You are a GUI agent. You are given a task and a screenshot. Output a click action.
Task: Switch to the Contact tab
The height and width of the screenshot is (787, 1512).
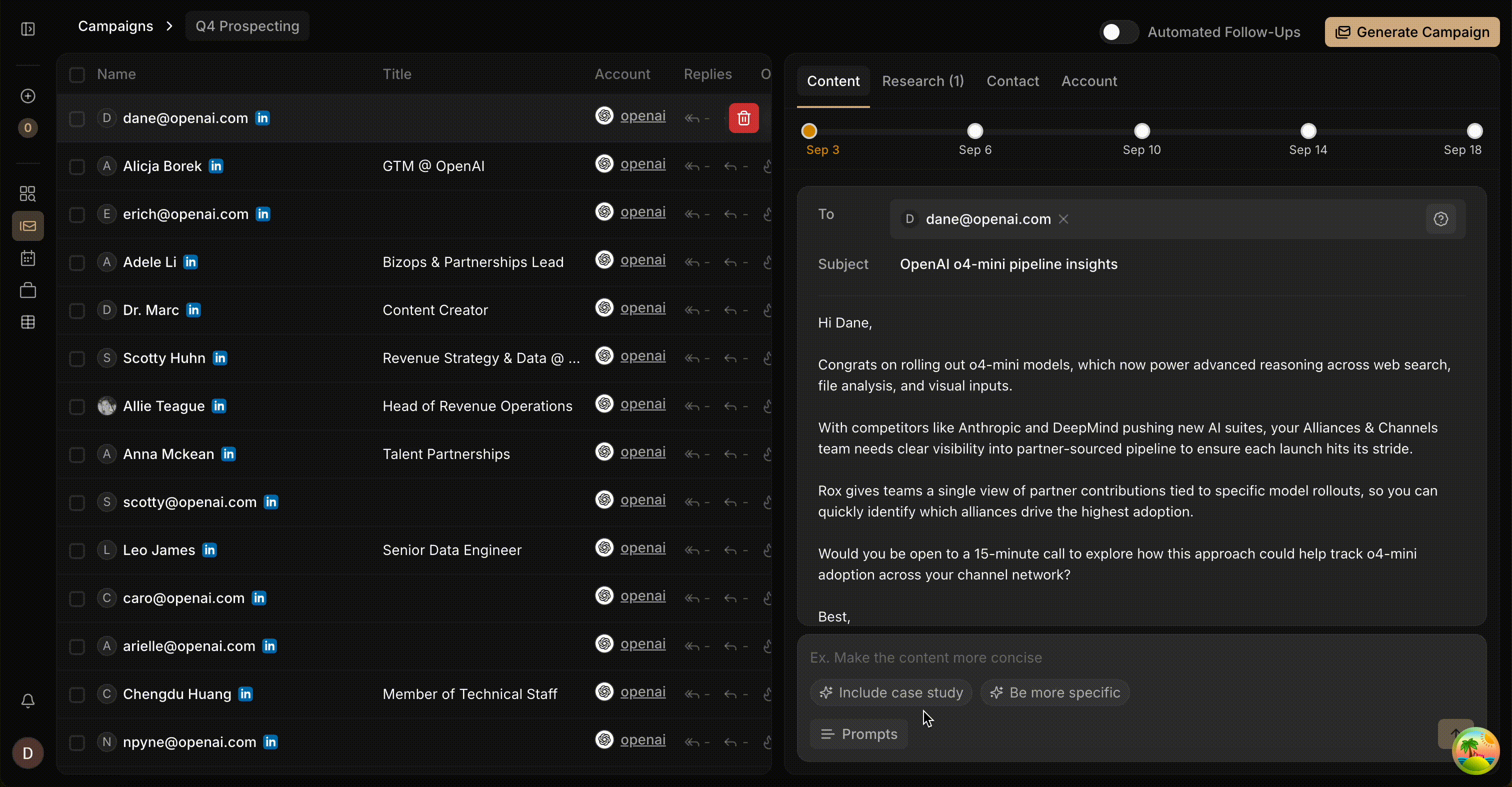click(1012, 81)
